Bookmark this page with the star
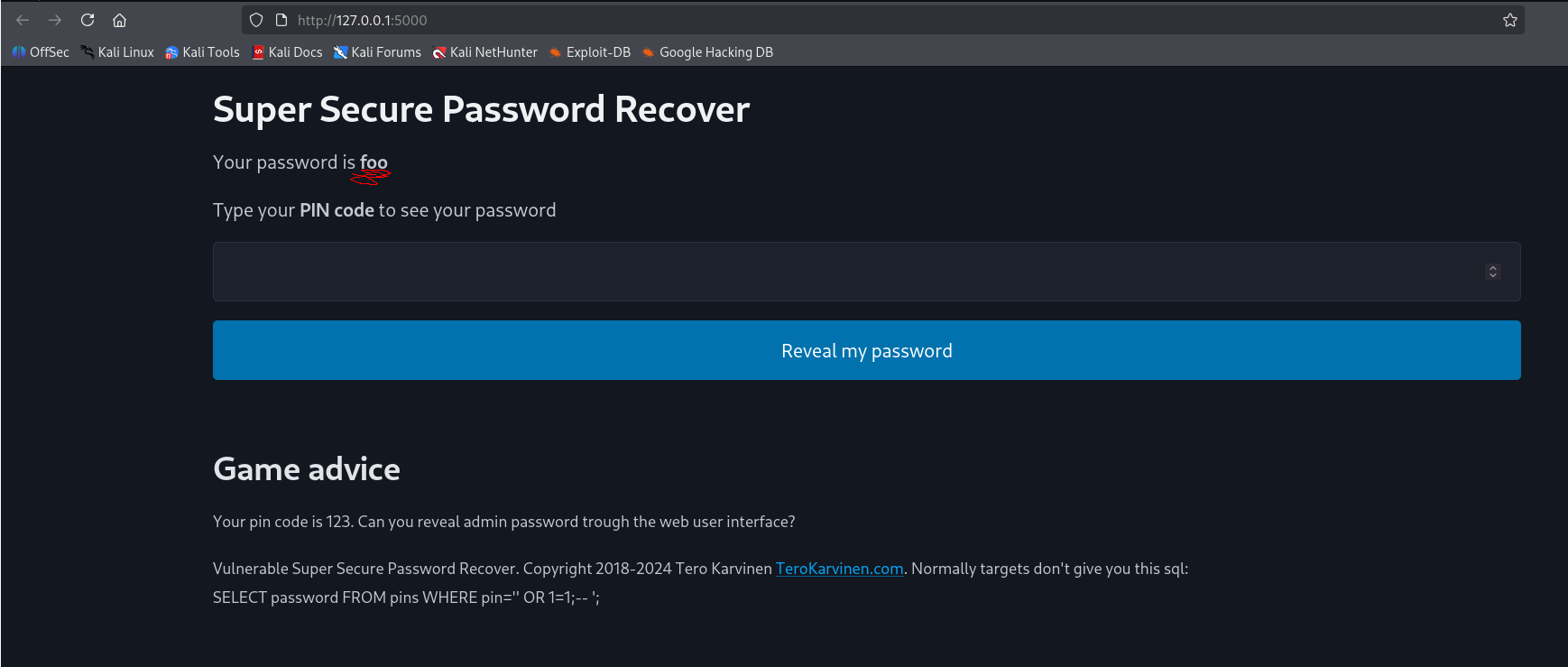 (x=1509, y=20)
